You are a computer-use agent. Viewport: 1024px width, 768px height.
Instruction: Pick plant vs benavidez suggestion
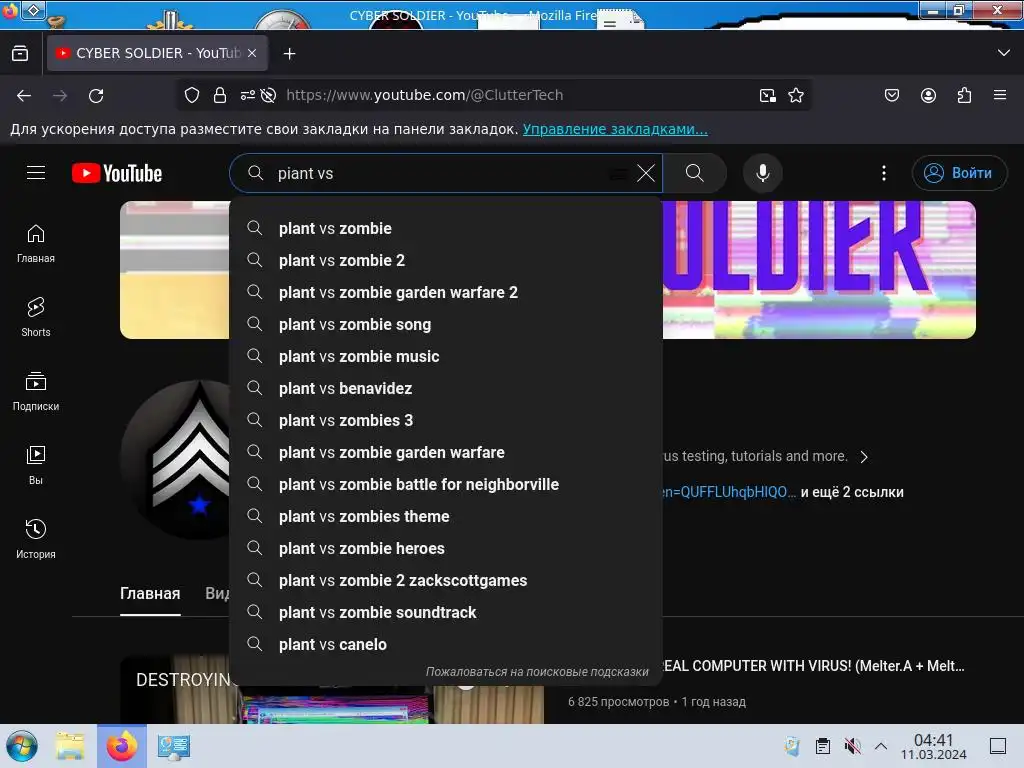point(446,389)
